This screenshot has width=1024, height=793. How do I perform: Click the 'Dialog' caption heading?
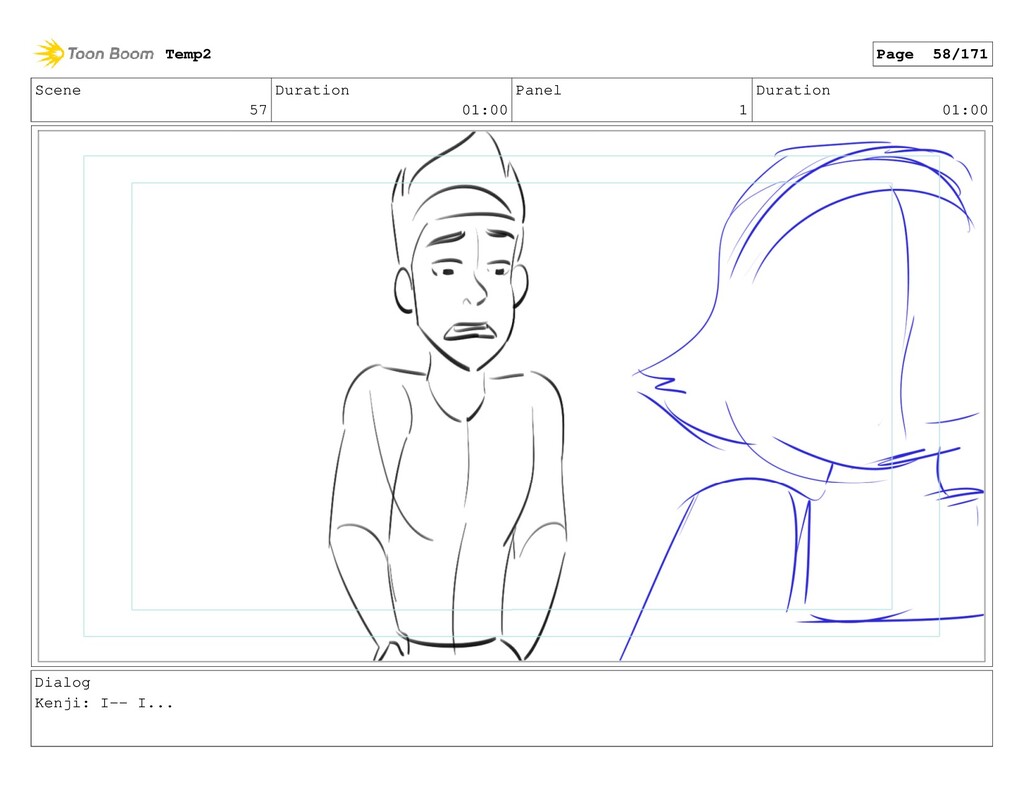[63, 683]
